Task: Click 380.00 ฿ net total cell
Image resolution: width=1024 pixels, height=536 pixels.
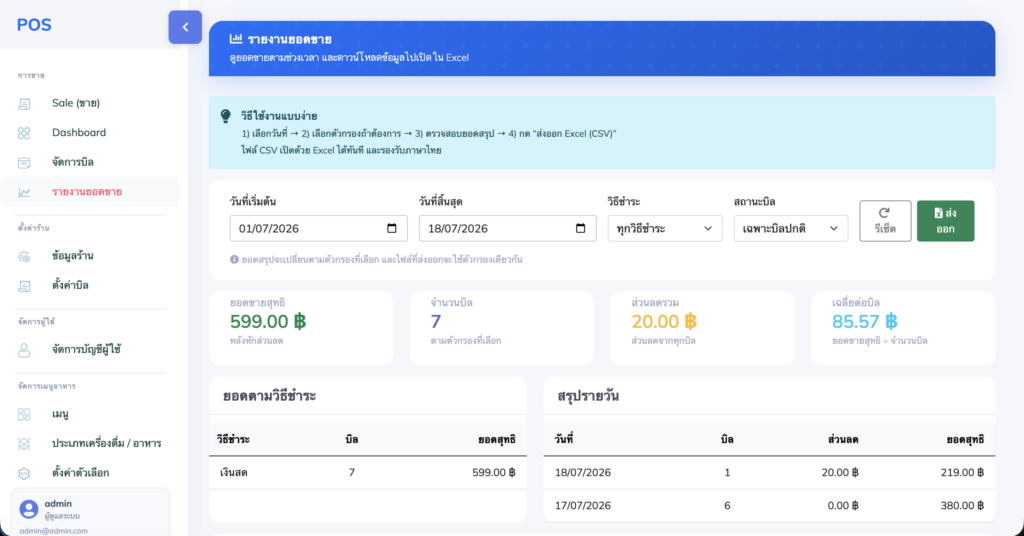Action: coord(962,505)
